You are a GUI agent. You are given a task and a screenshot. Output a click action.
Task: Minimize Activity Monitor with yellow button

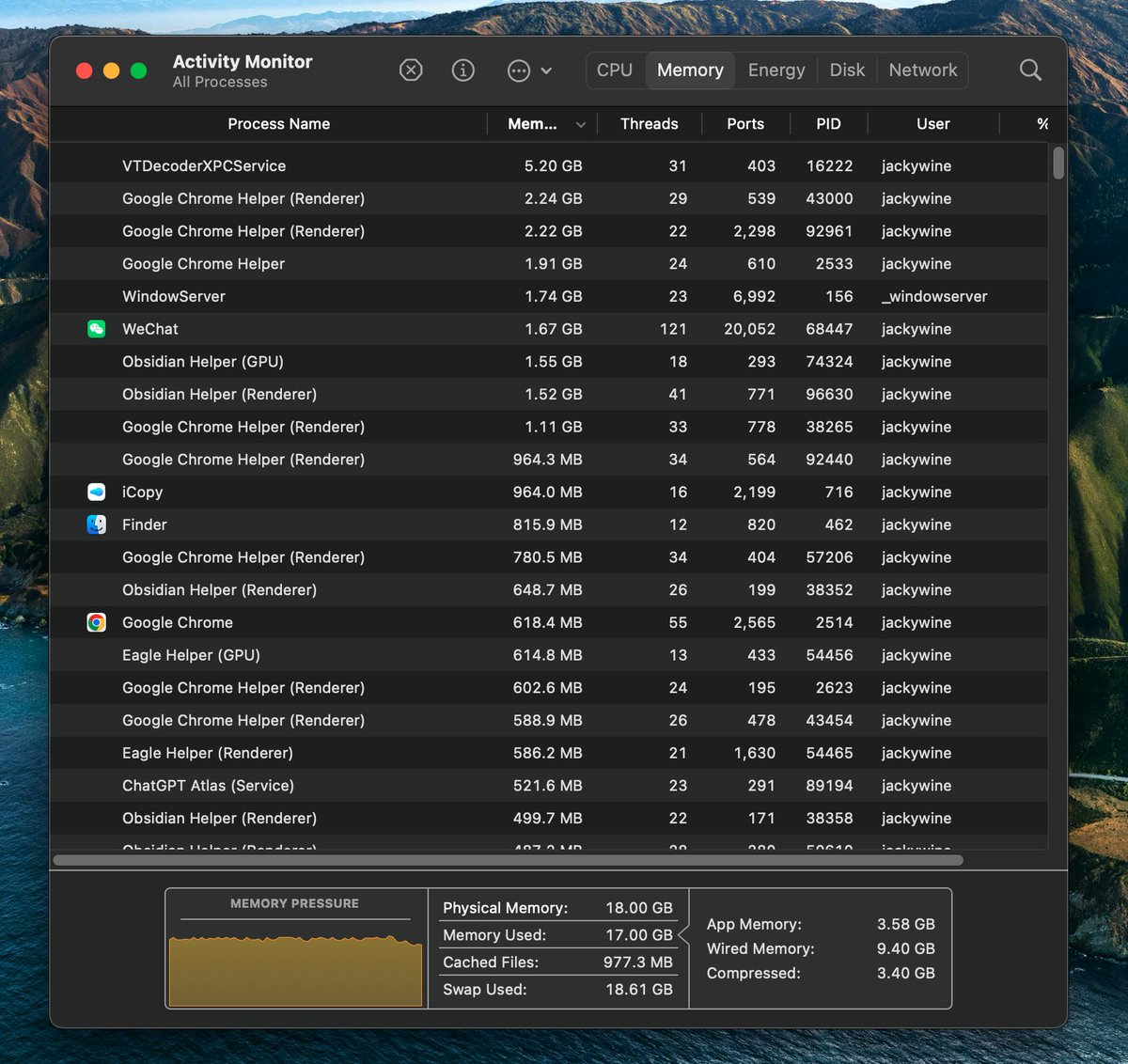111,70
